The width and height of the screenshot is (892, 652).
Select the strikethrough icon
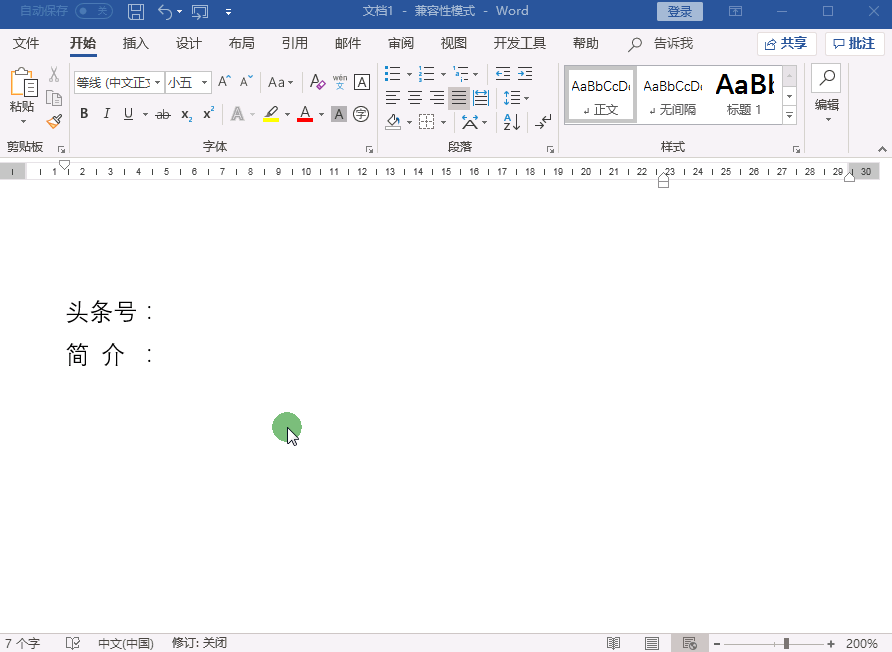[x=163, y=113]
